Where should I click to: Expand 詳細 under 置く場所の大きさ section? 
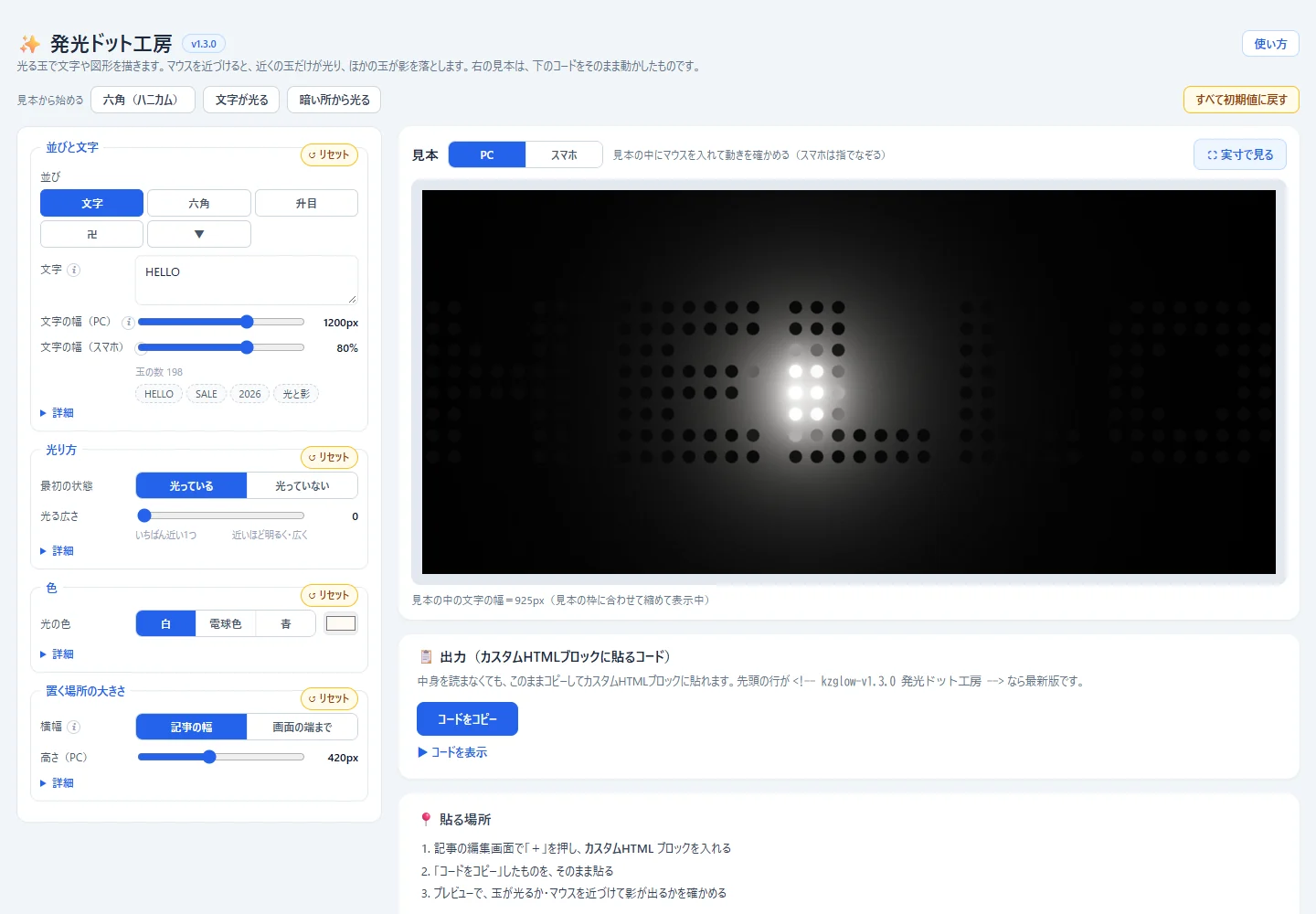57,783
